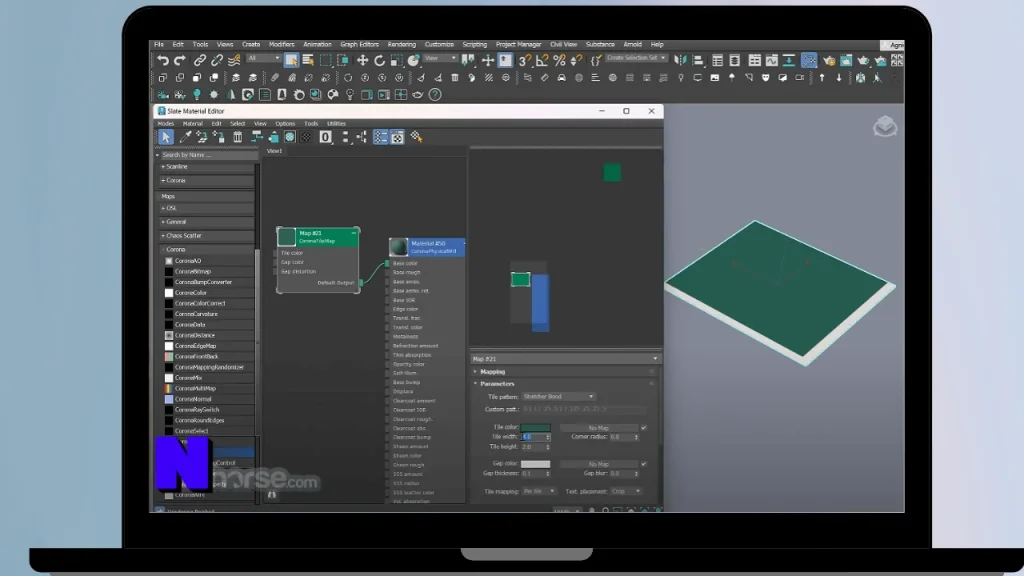
Task: Click the Render teapot icon in main toolbar
Action: [863, 60]
